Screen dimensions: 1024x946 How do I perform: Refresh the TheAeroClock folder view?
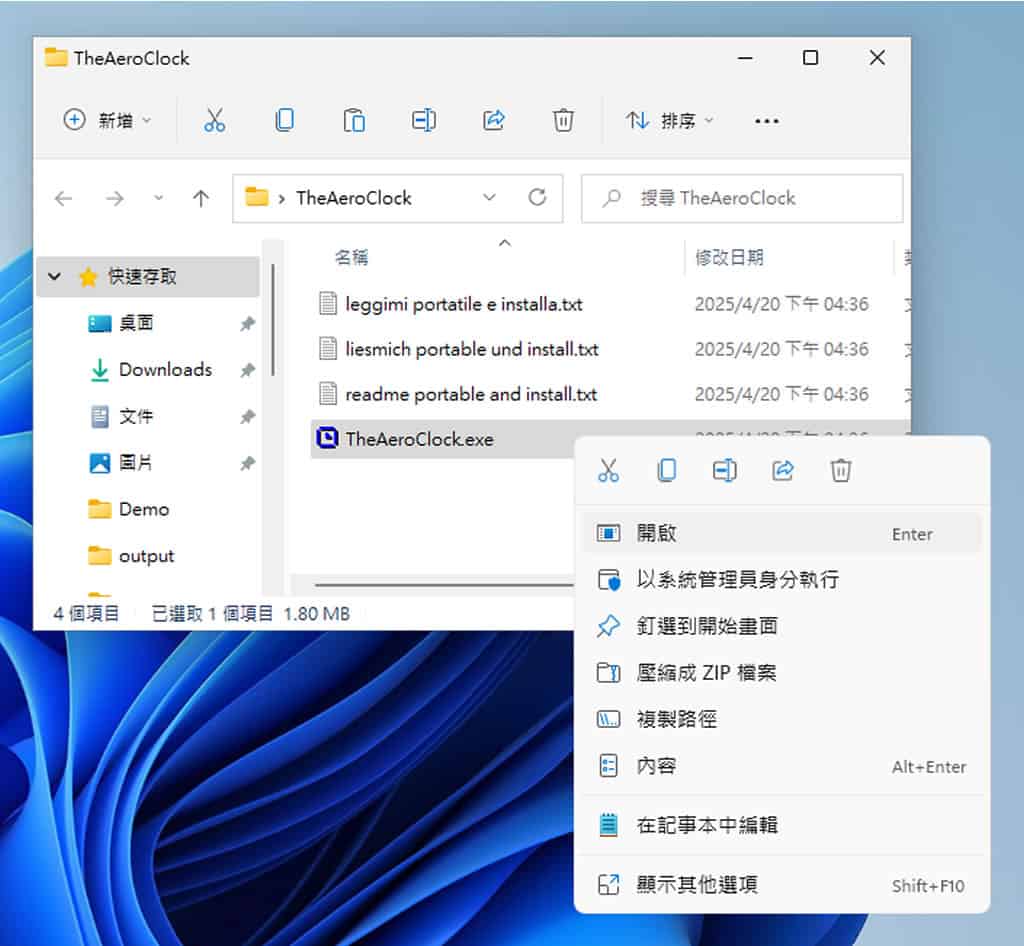pyautogui.click(x=537, y=197)
